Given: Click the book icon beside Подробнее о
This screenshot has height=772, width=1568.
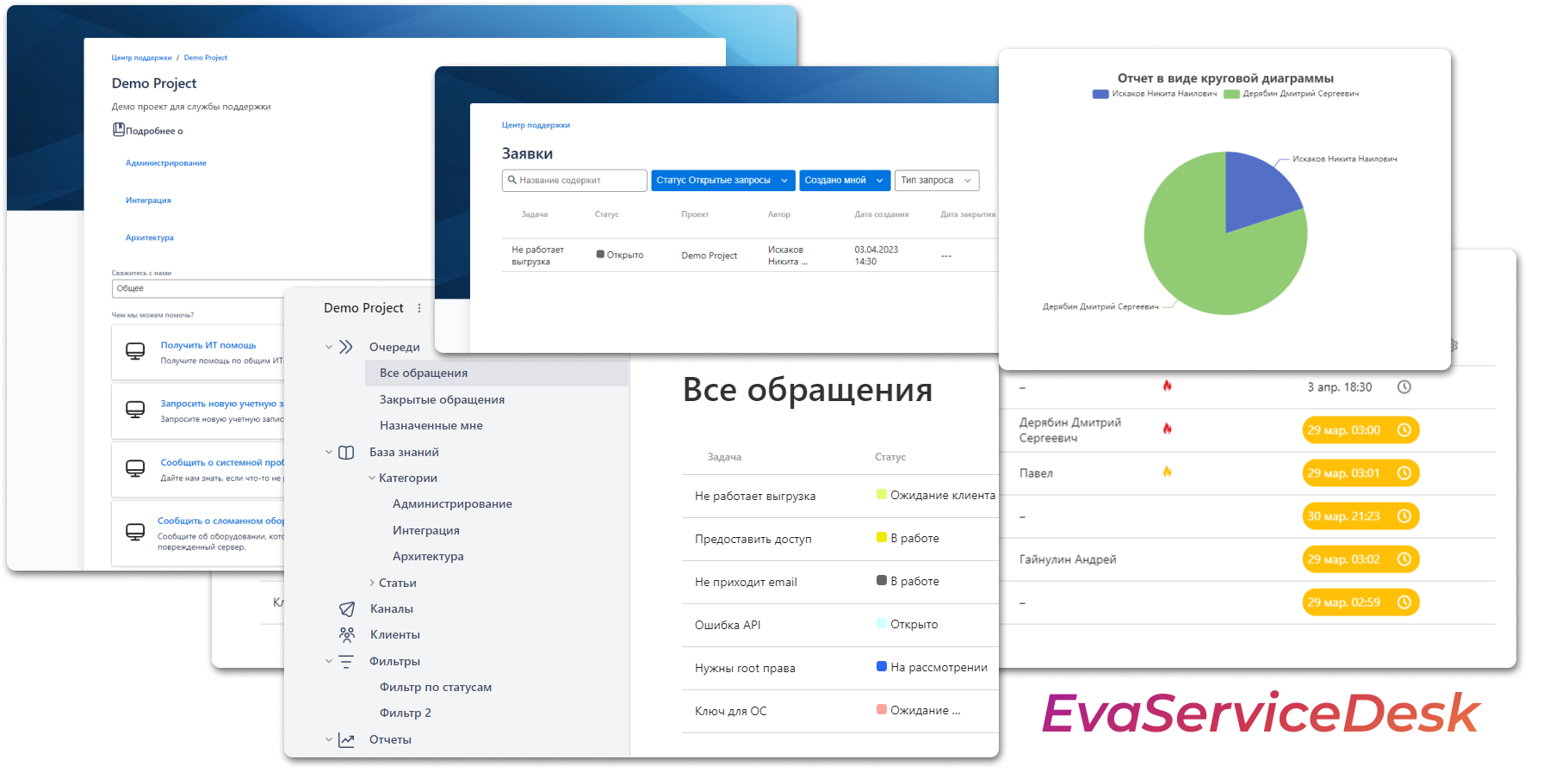Looking at the screenshot, I should pos(119,130).
